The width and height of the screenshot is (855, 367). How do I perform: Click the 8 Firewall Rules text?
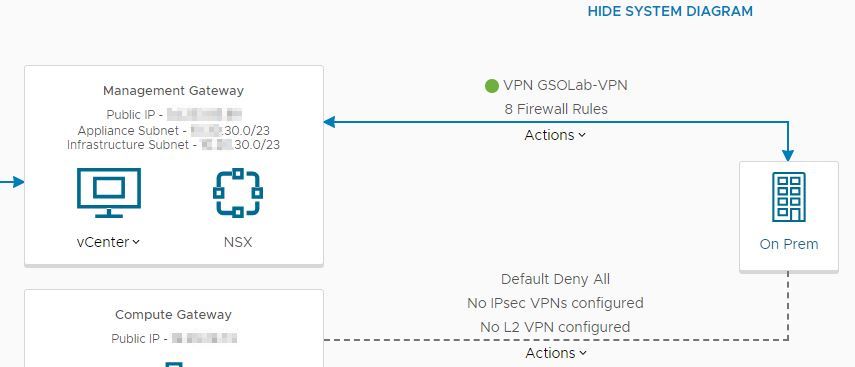coord(556,109)
